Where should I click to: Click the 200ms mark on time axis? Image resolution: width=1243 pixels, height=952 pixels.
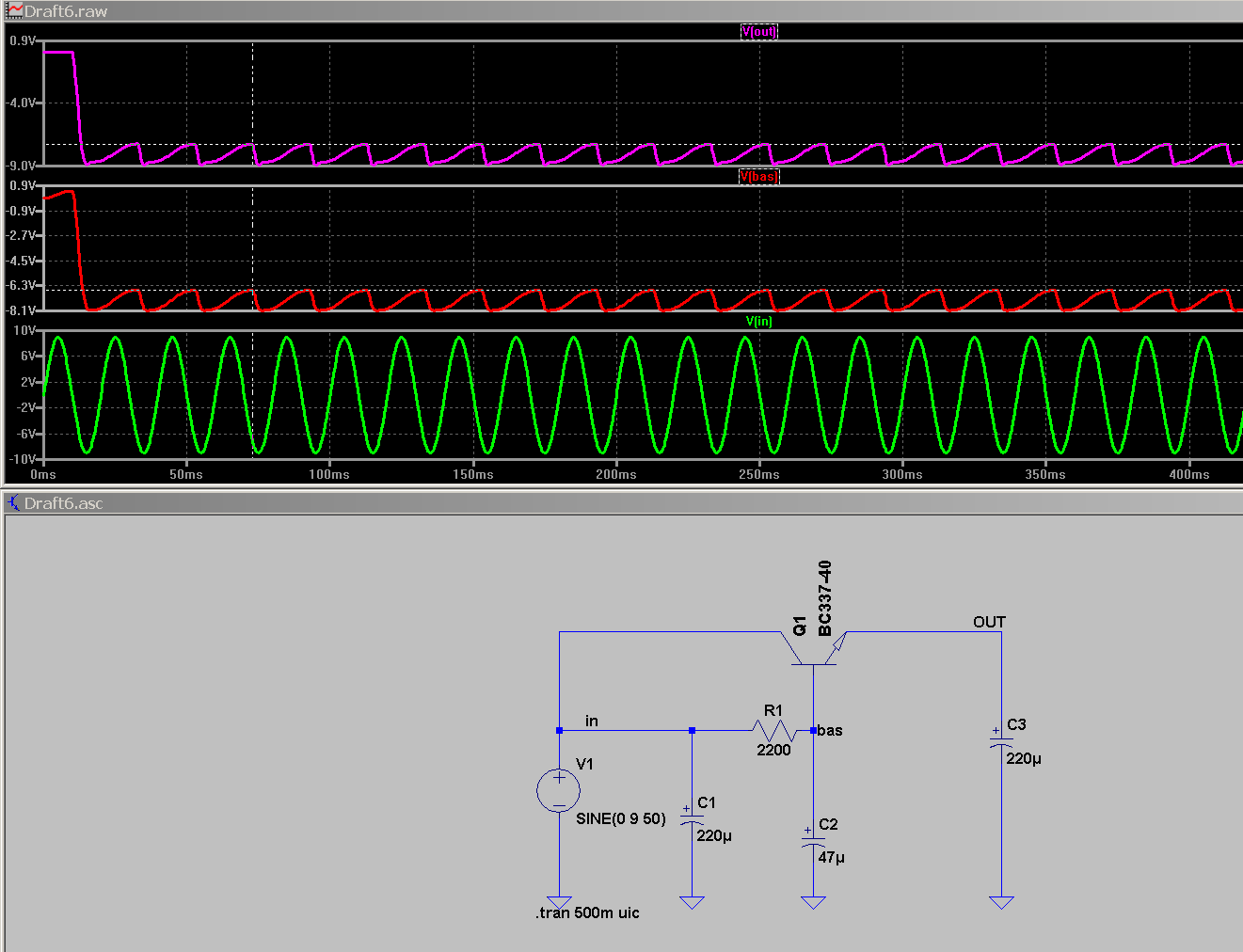point(615,474)
